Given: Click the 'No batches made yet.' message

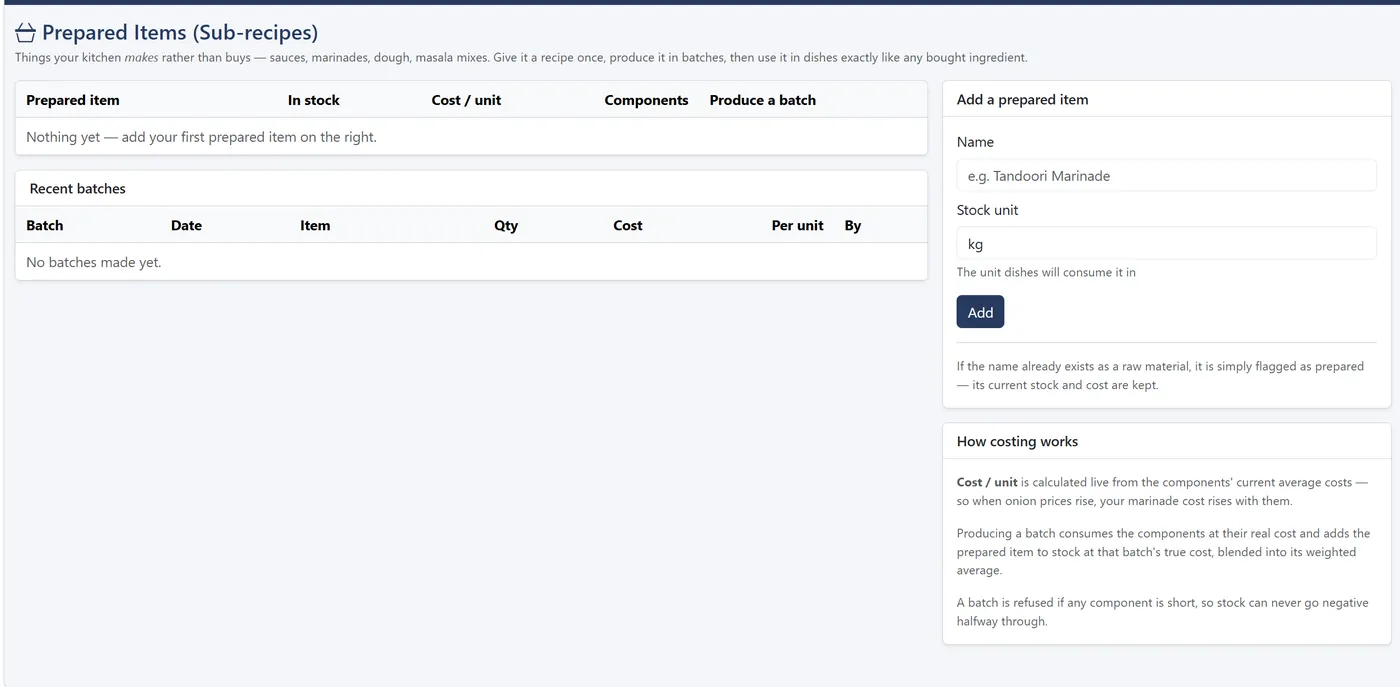Looking at the screenshot, I should [x=94, y=262].
